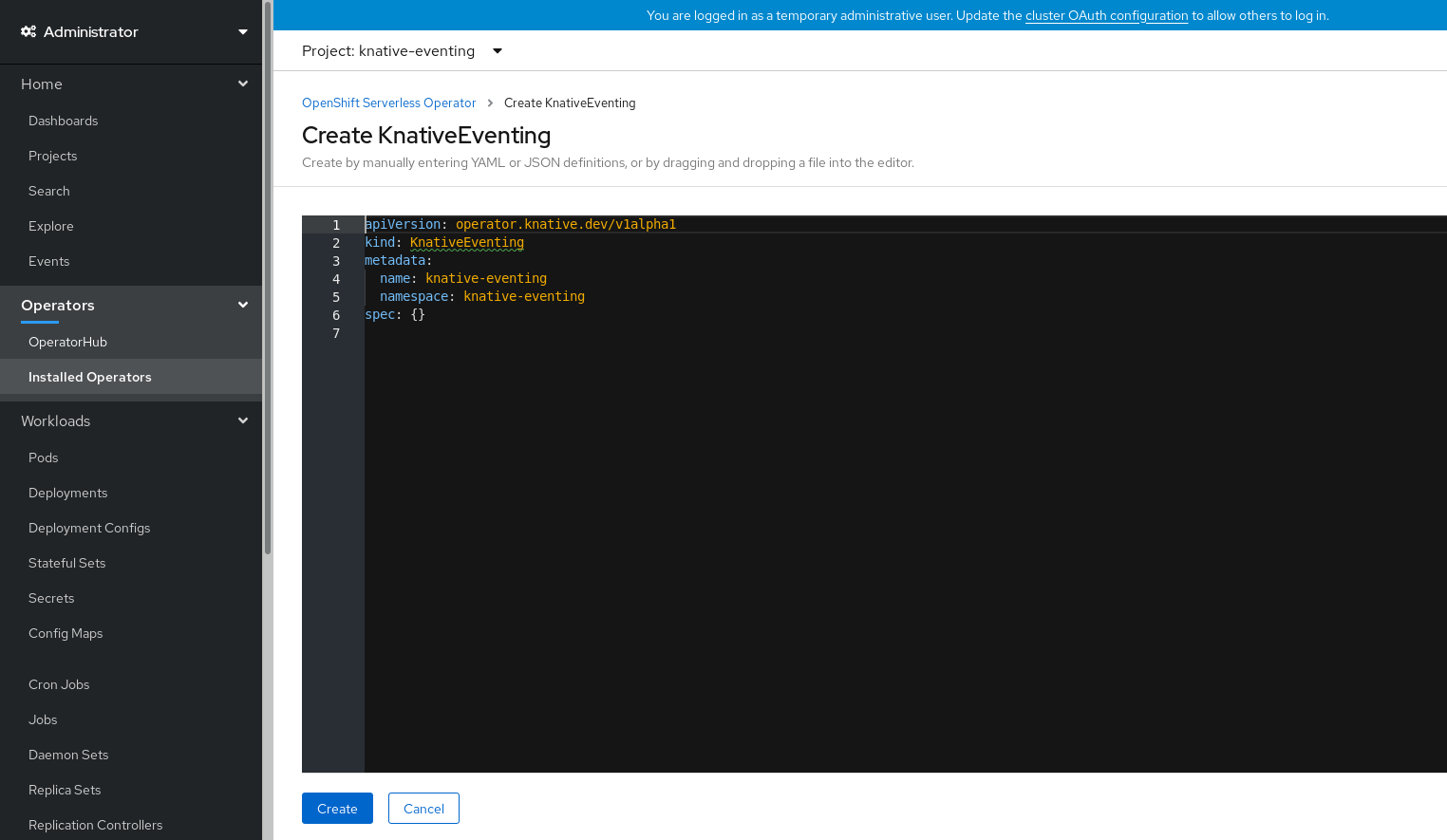Click line number 7 in the editor gutter
The width and height of the screenshot is (1447, 840).
(x=336, y=333)
